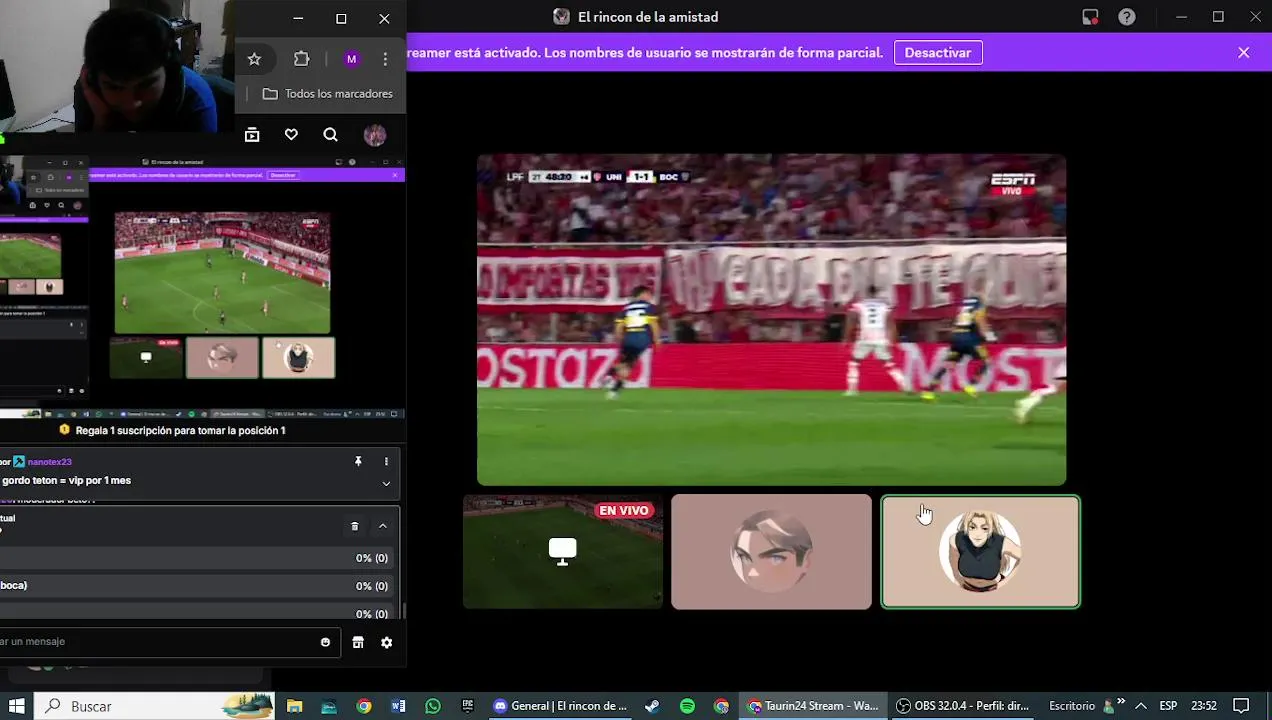Click the chat message input field
The width and height of the screenshot is (1272, 720).
(168, 642)
